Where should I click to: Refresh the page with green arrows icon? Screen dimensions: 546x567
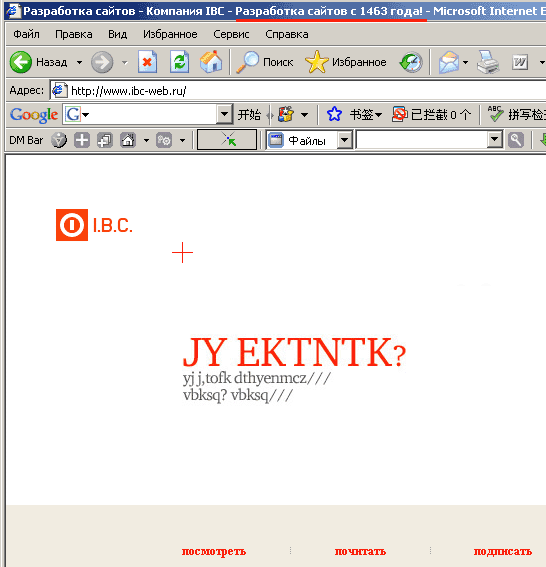click(x=179, y=62)
